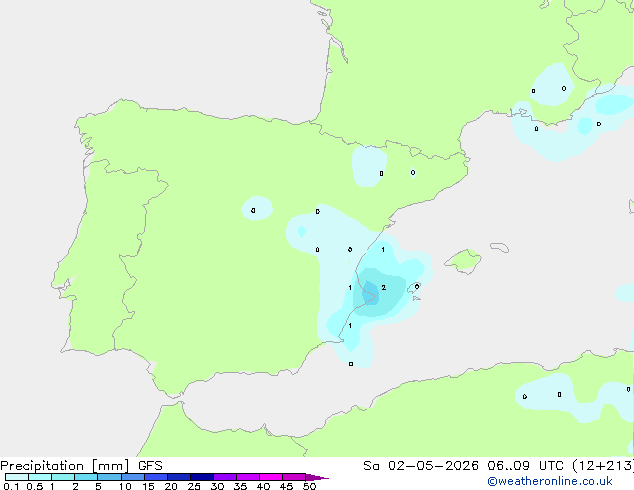The image size is (634, 490).
Task: Click the 5–10 mm legend color swatch
Action: point(109,477)
